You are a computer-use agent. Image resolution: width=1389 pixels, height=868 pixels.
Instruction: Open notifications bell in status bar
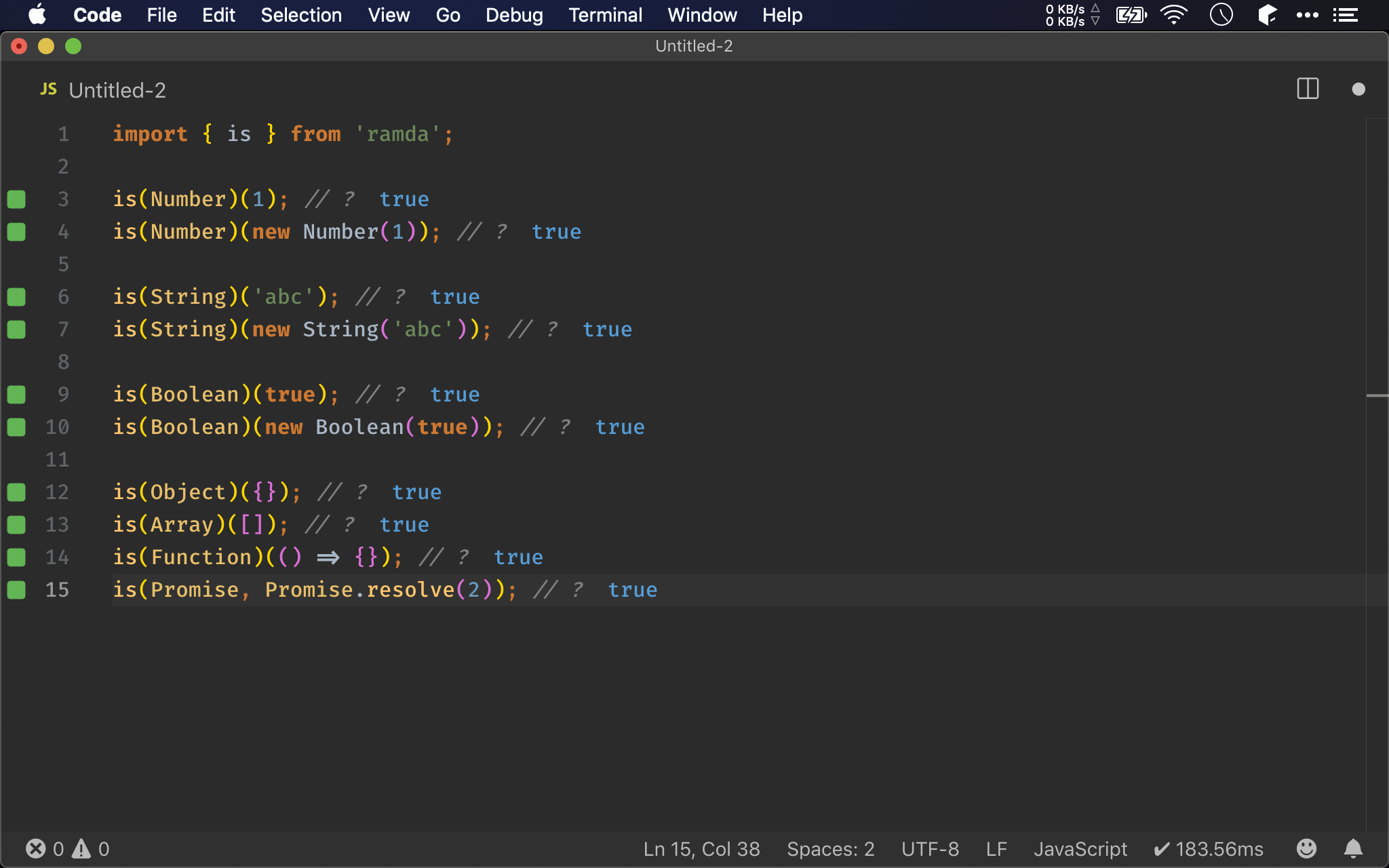coord(1353,848)
